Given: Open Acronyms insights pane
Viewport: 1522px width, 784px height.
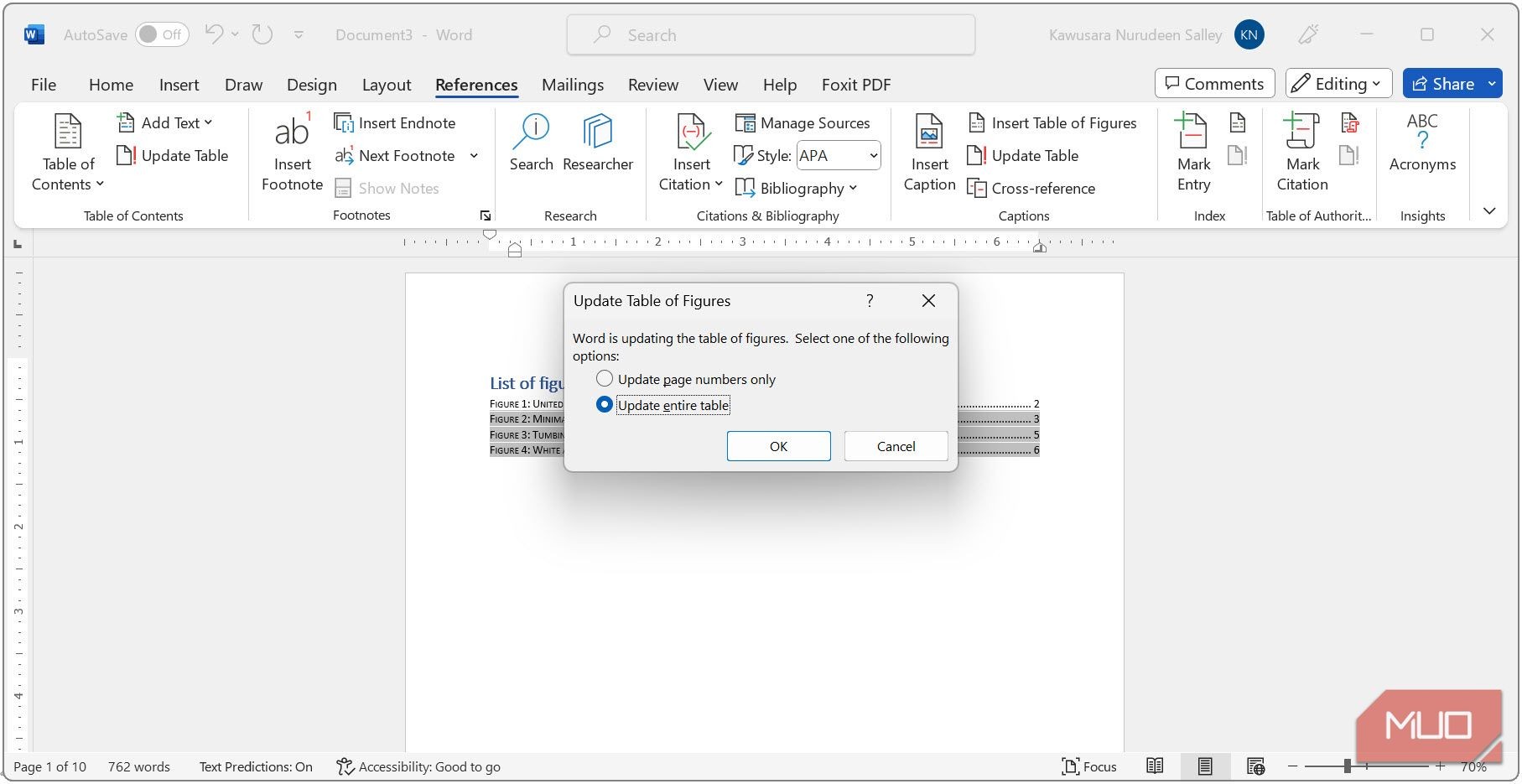Looking at the screenshot, I should point(1422,143).
